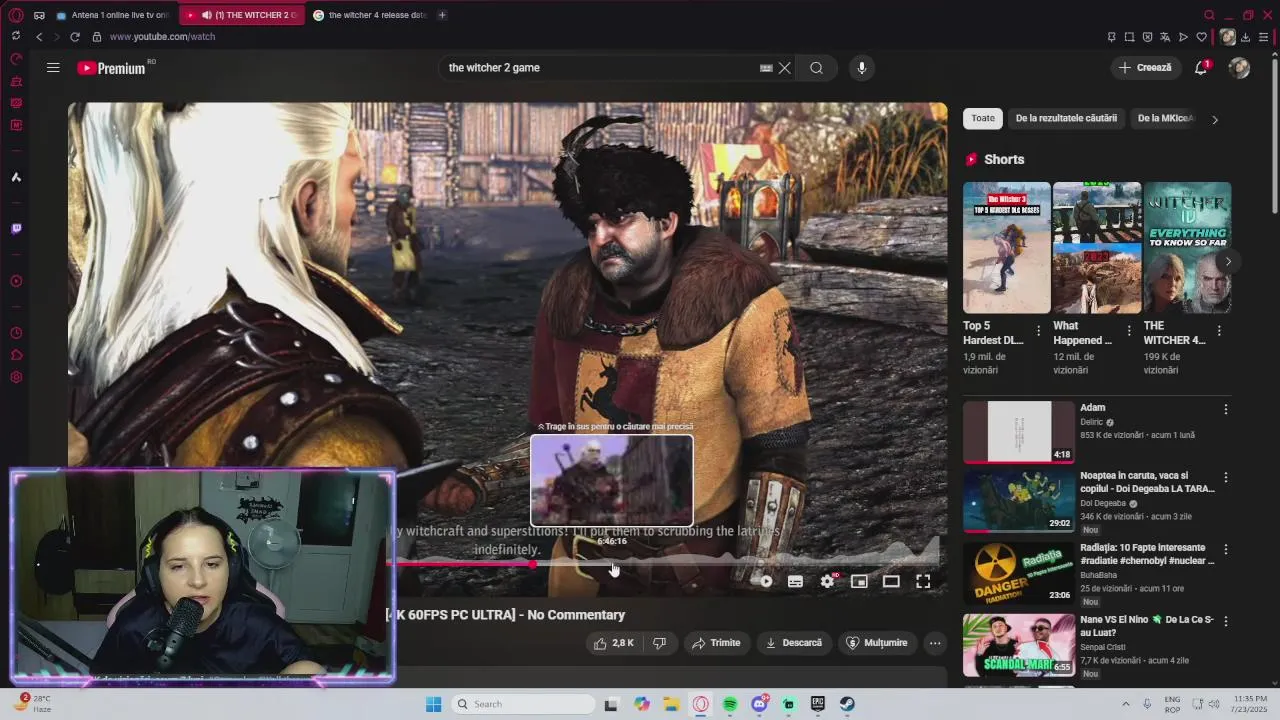This screenshot has width=1280, height=720.
Task: Open the Opera menu logo
Action: tap(15, 15)
